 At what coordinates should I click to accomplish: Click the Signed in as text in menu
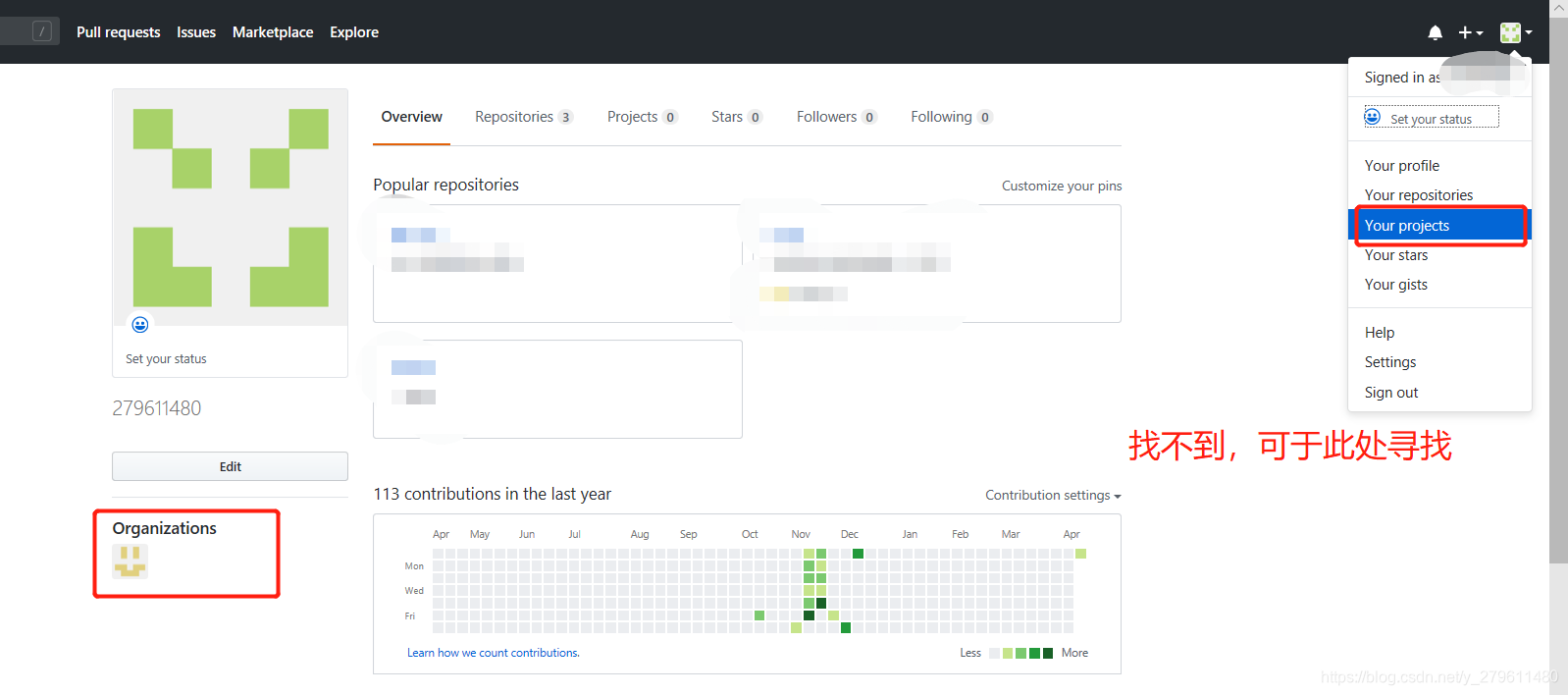pos(1402,78)
